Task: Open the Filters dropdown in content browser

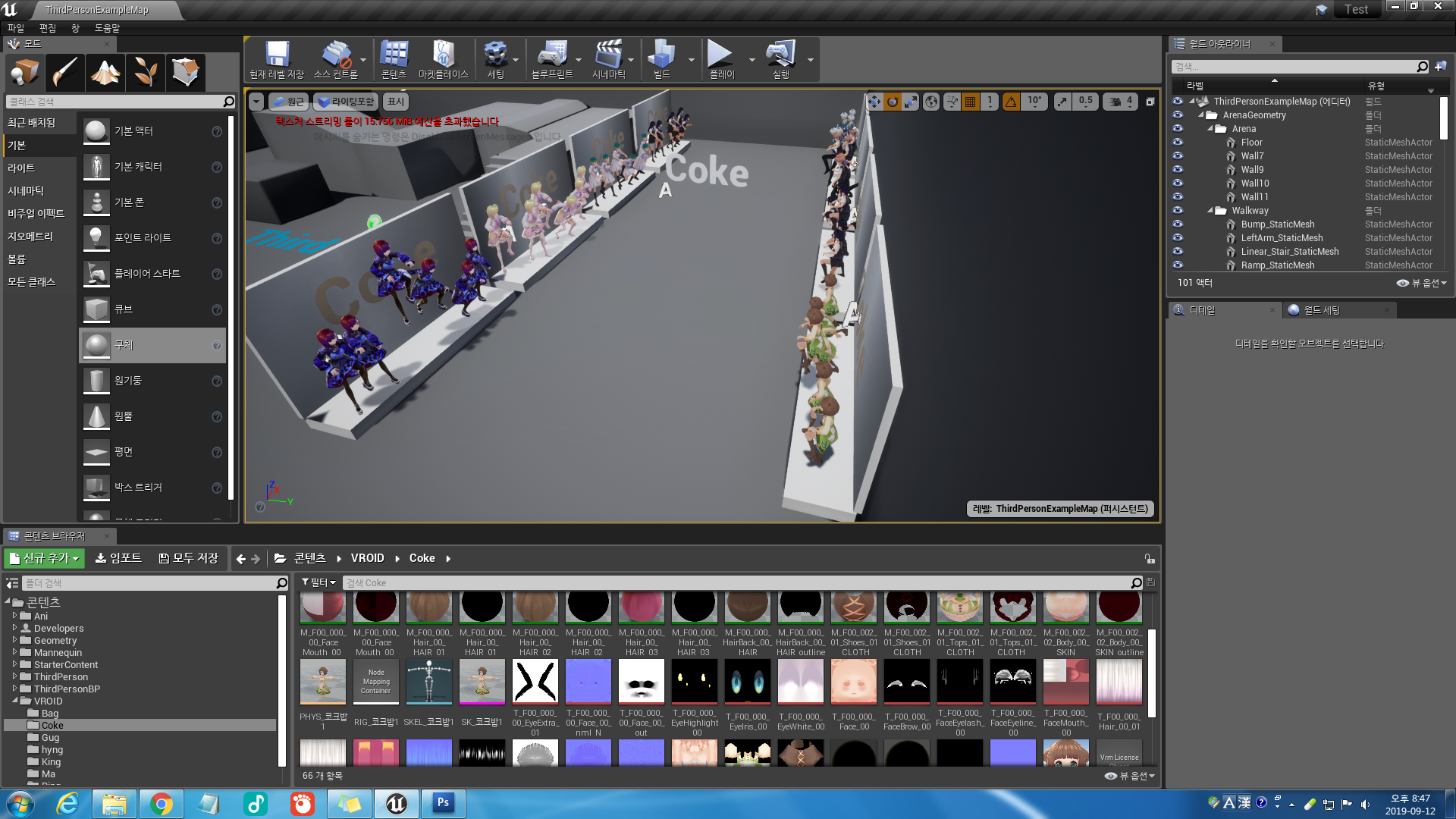Action: 318,582
